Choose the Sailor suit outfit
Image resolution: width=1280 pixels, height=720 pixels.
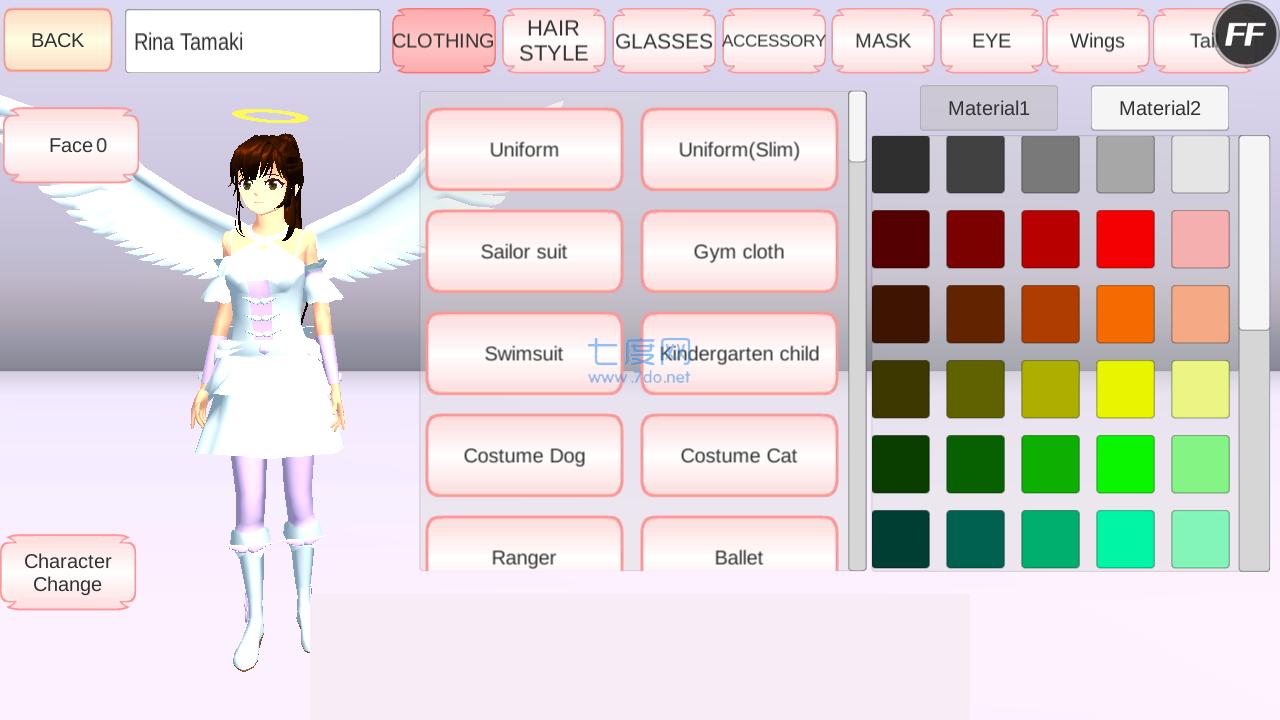[524, 251]
